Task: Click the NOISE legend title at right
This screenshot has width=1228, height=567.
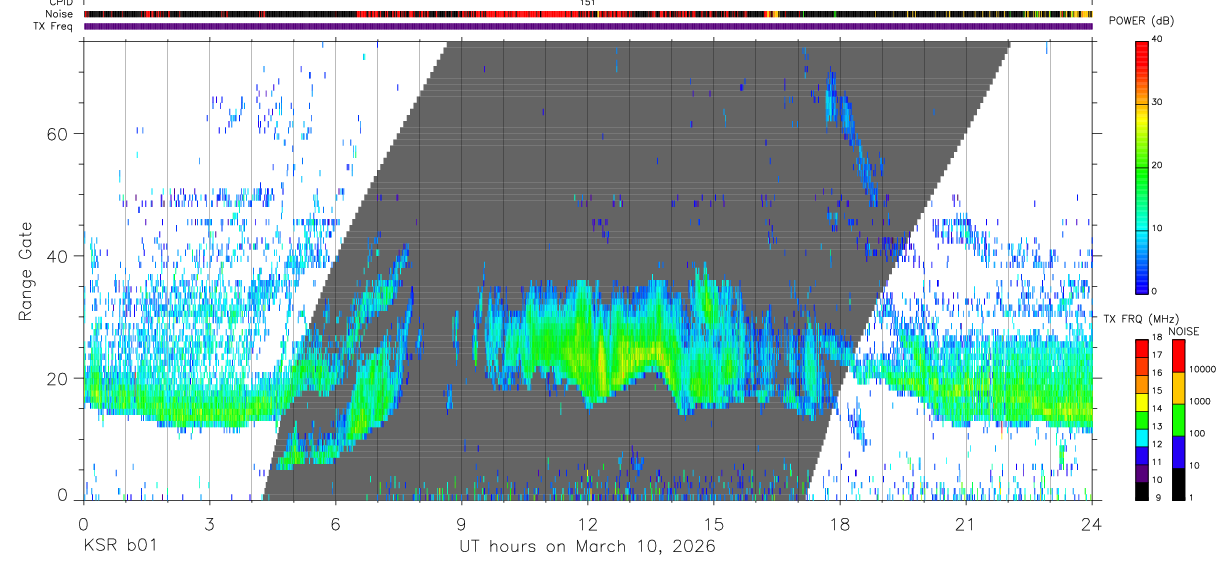Action: pyautogui.click(x=1184, y=331)
